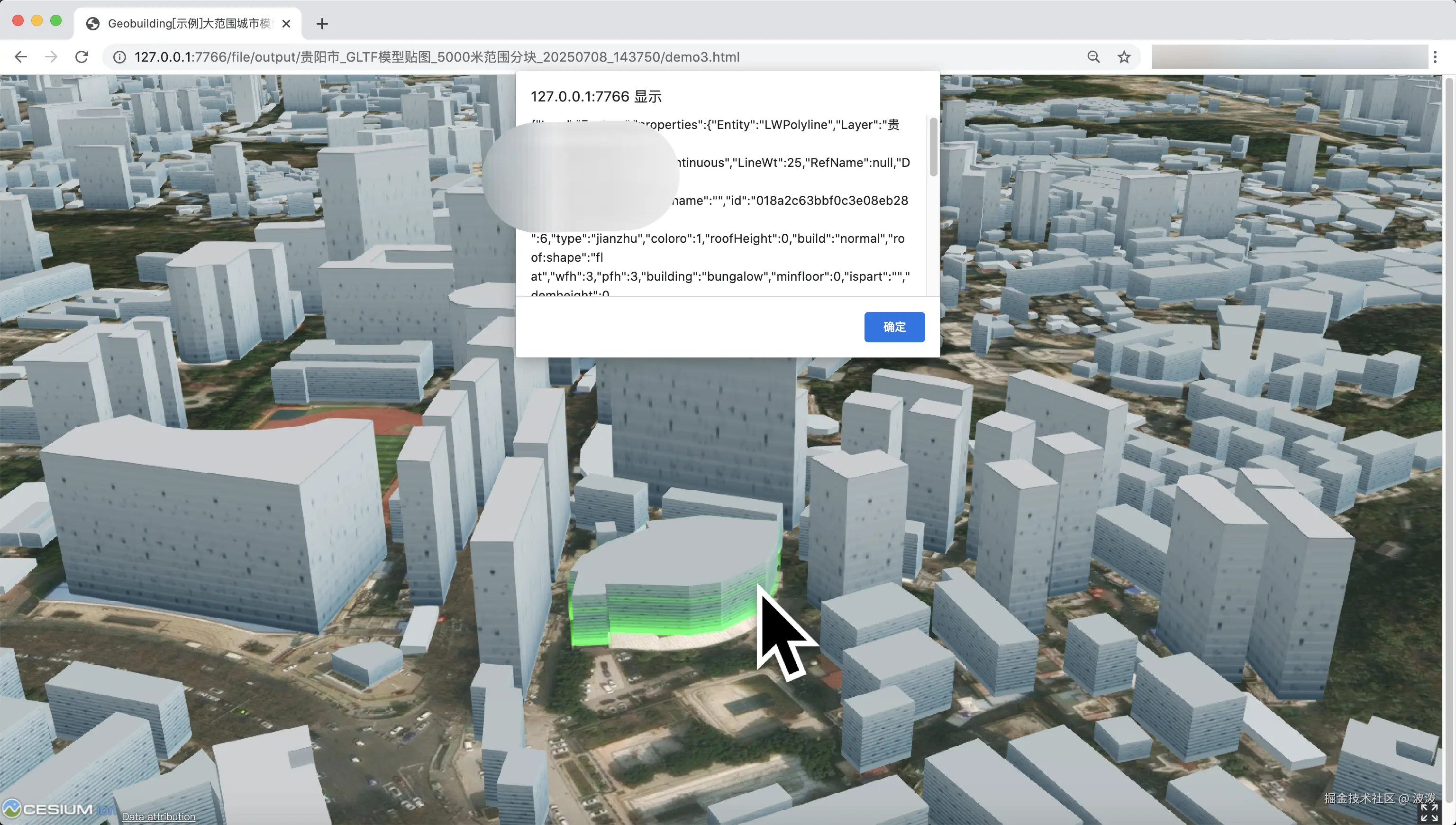
Task: Close the Geobuilding tab
Action: click(x=286, y=24)
